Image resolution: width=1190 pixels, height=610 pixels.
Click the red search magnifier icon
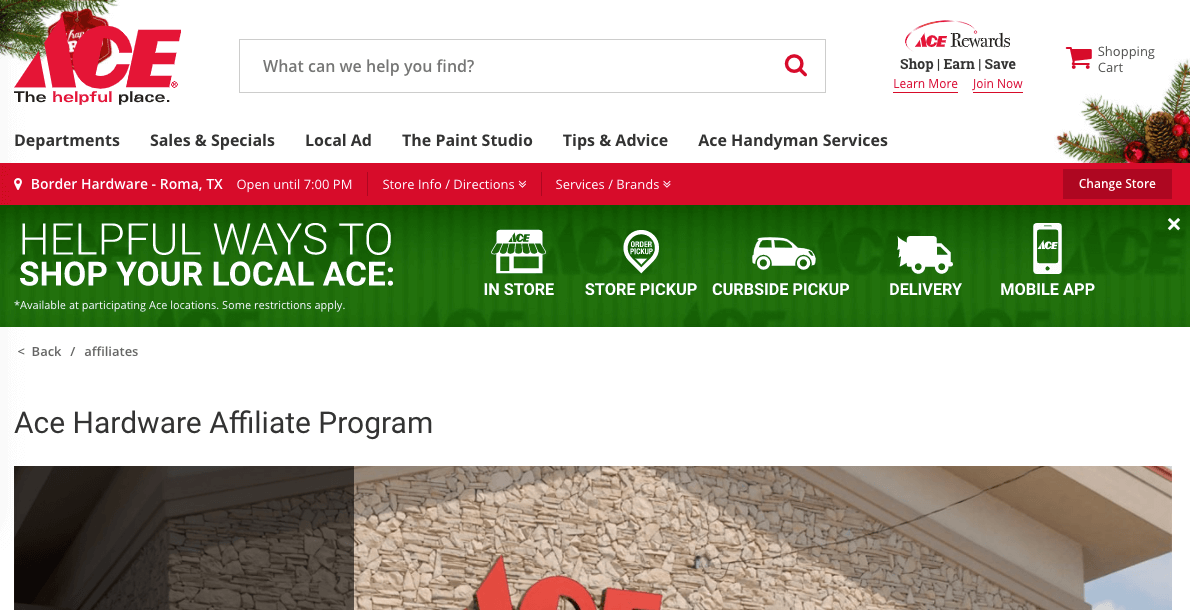point(795,65)
